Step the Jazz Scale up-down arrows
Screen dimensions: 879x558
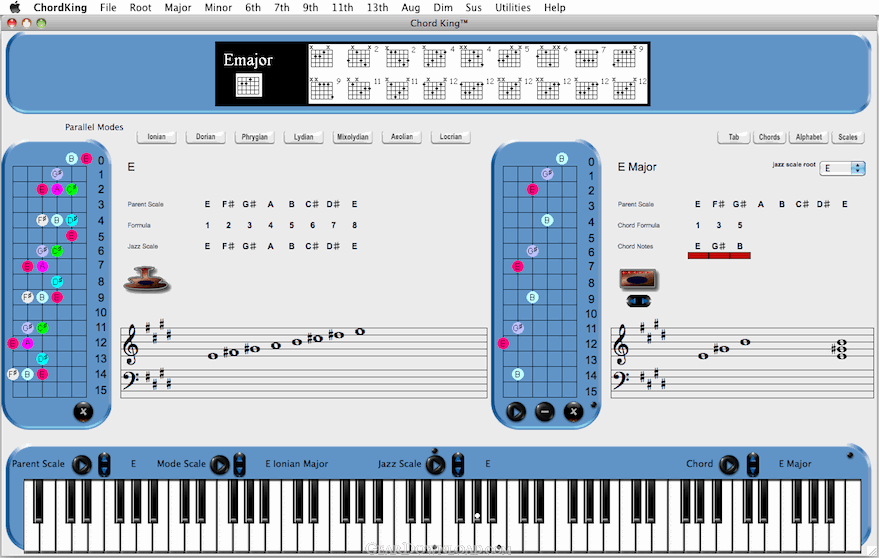pos(458,465)
